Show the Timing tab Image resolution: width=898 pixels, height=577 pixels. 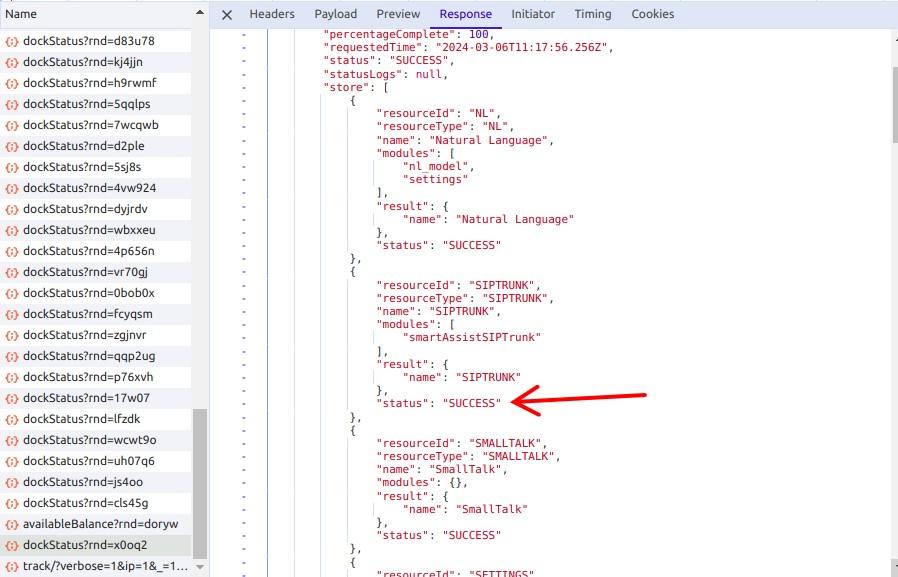click(x=593, y=14)
